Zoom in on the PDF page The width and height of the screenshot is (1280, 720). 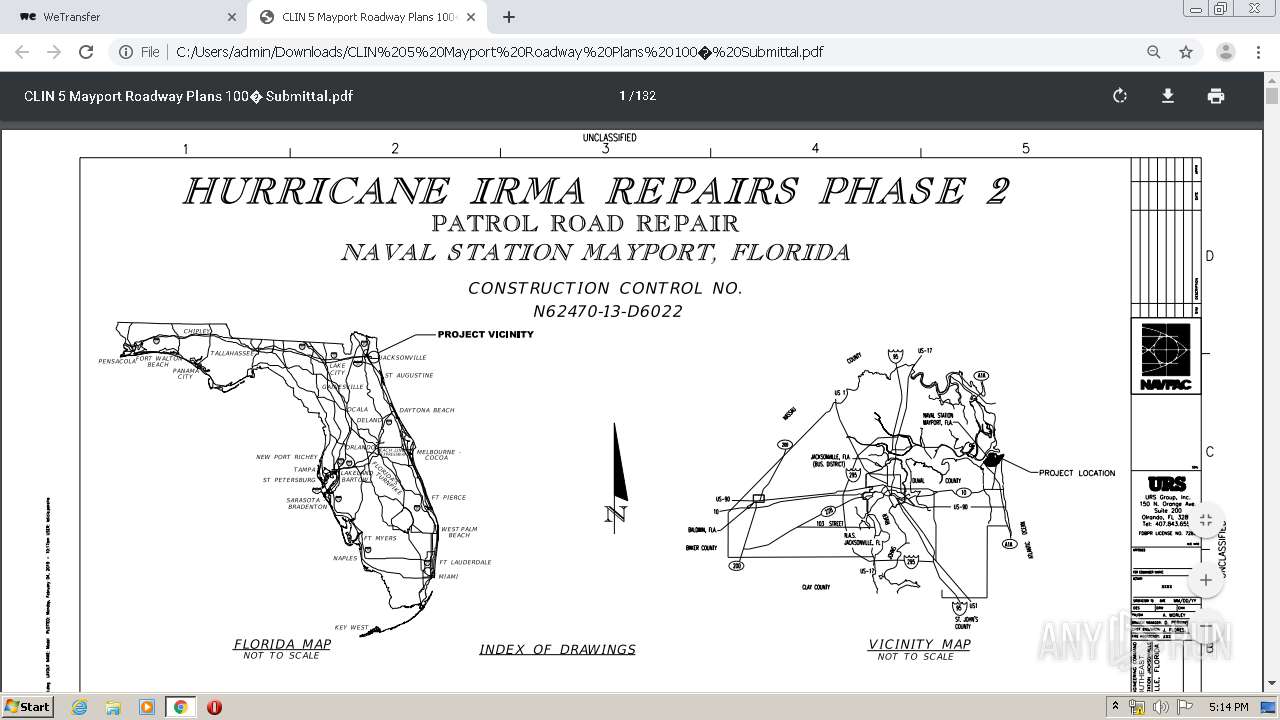[1206, 580]
